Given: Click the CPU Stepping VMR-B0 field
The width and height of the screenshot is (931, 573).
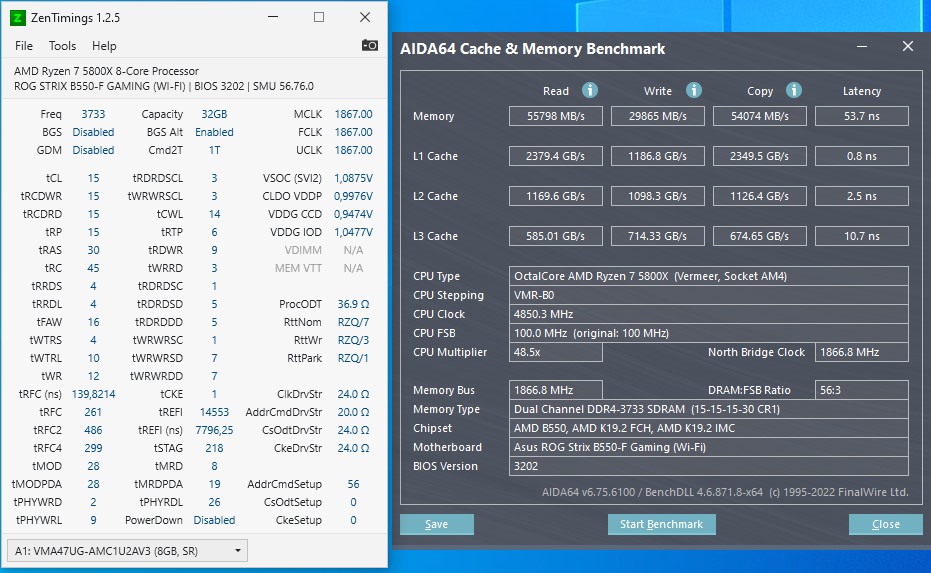Looking at the screenshot, I should [x=708, y=295].
